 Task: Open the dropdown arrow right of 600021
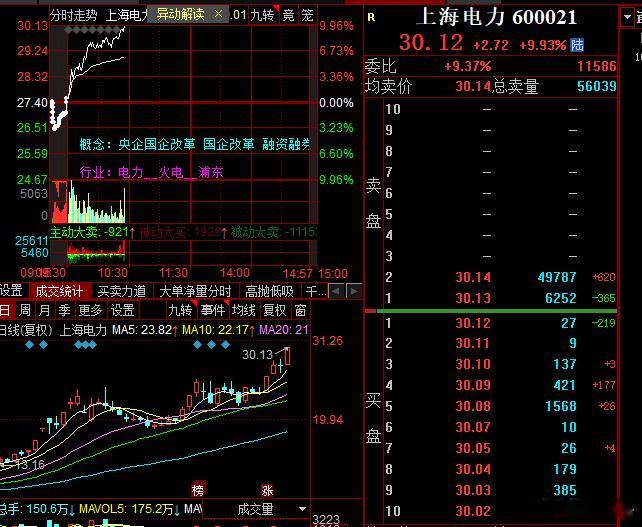click(x=627, y=17)
